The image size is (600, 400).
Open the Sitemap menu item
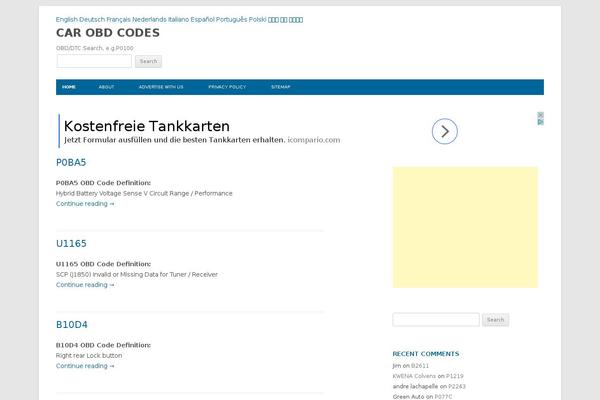(x=280, y=87)
